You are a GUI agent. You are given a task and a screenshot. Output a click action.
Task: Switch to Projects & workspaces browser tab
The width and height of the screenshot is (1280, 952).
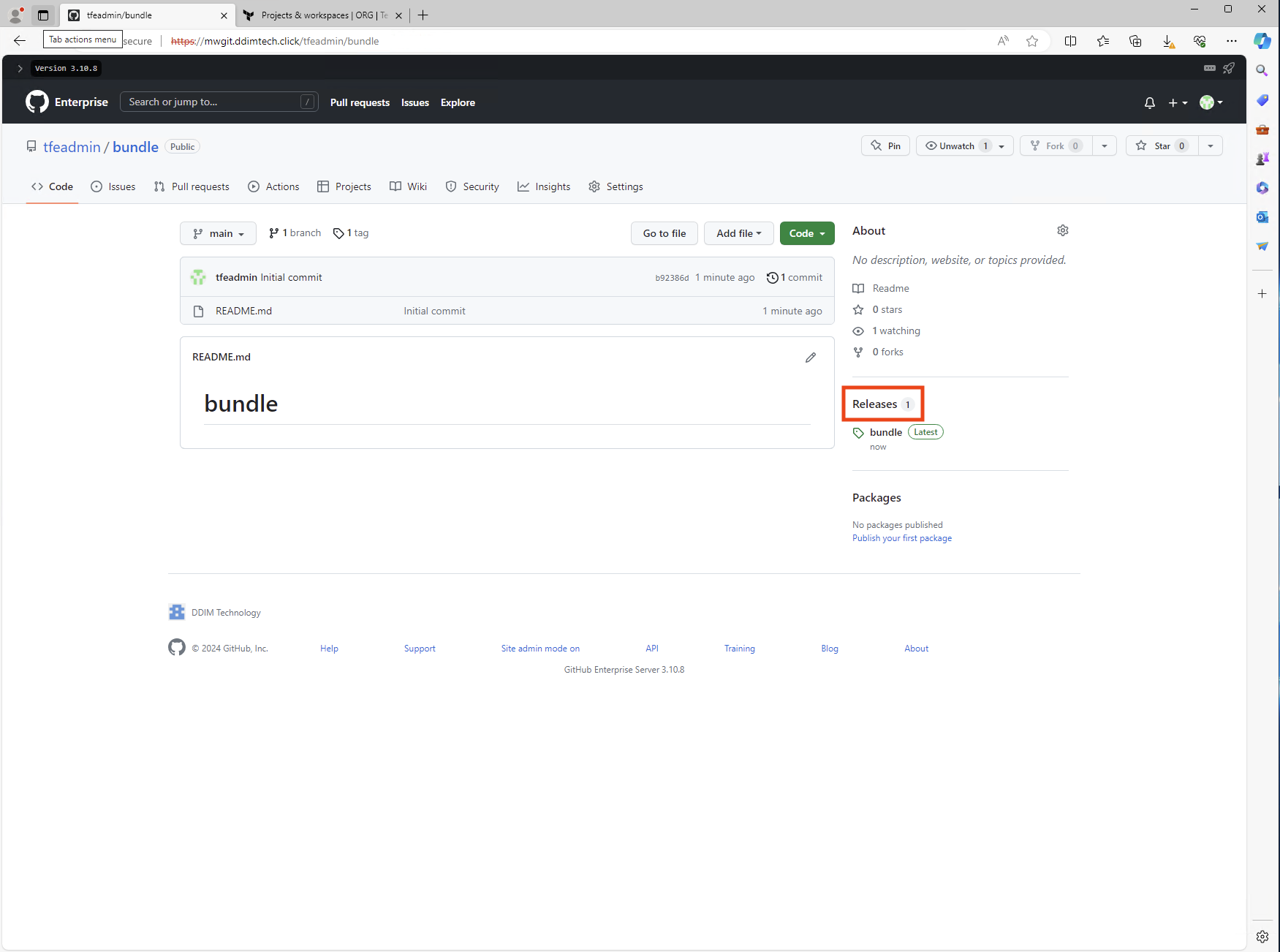tap(322, 15)
